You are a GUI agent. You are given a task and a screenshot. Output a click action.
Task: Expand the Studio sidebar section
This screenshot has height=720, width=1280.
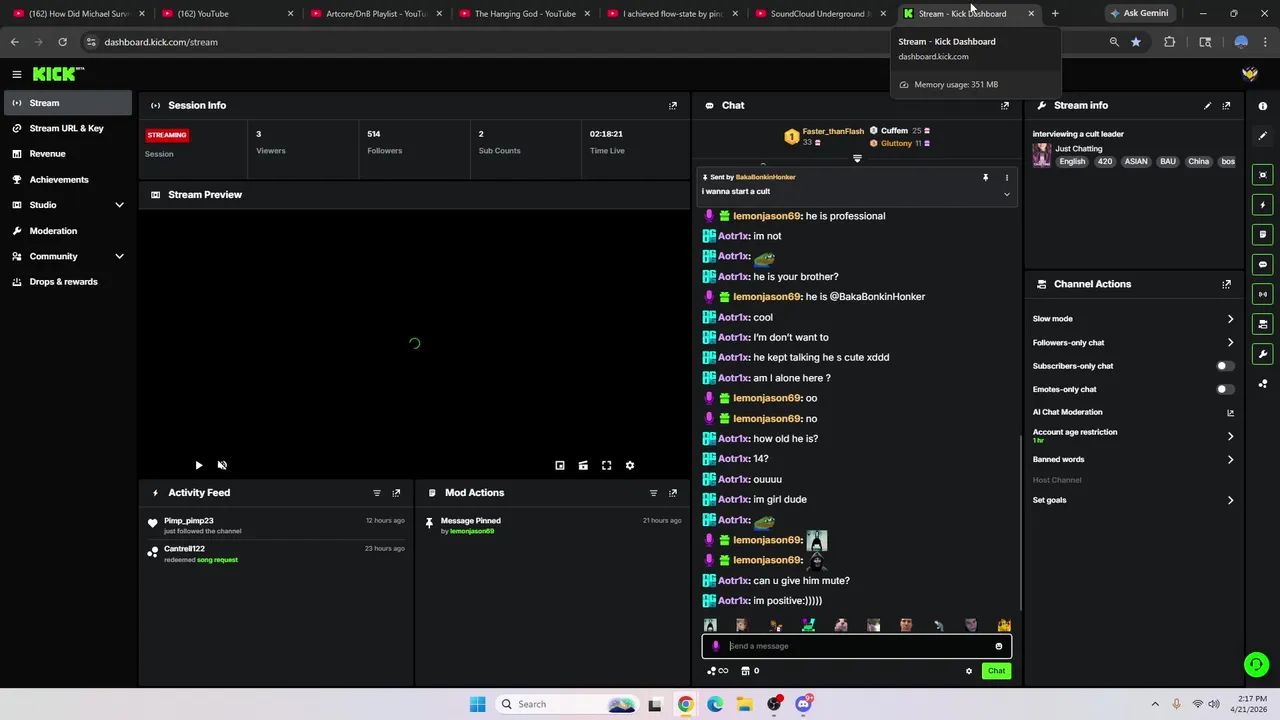119,205
